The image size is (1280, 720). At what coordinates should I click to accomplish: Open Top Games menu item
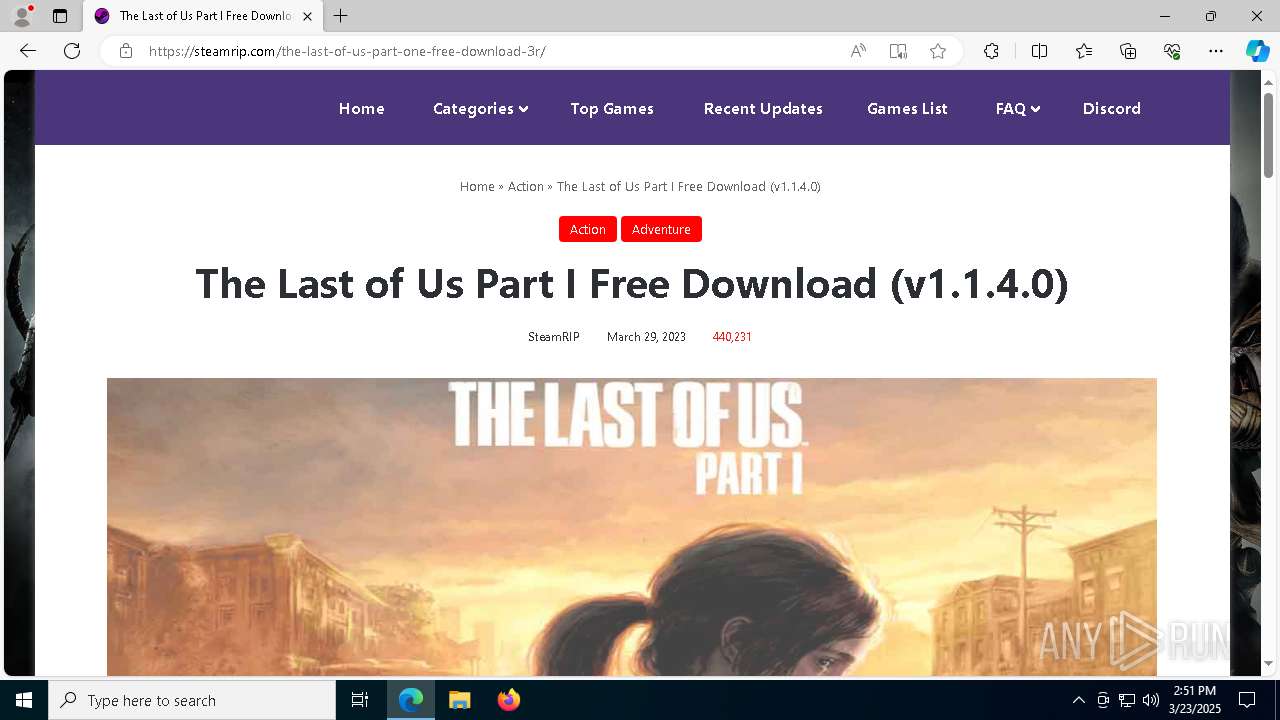coord(612,109)
